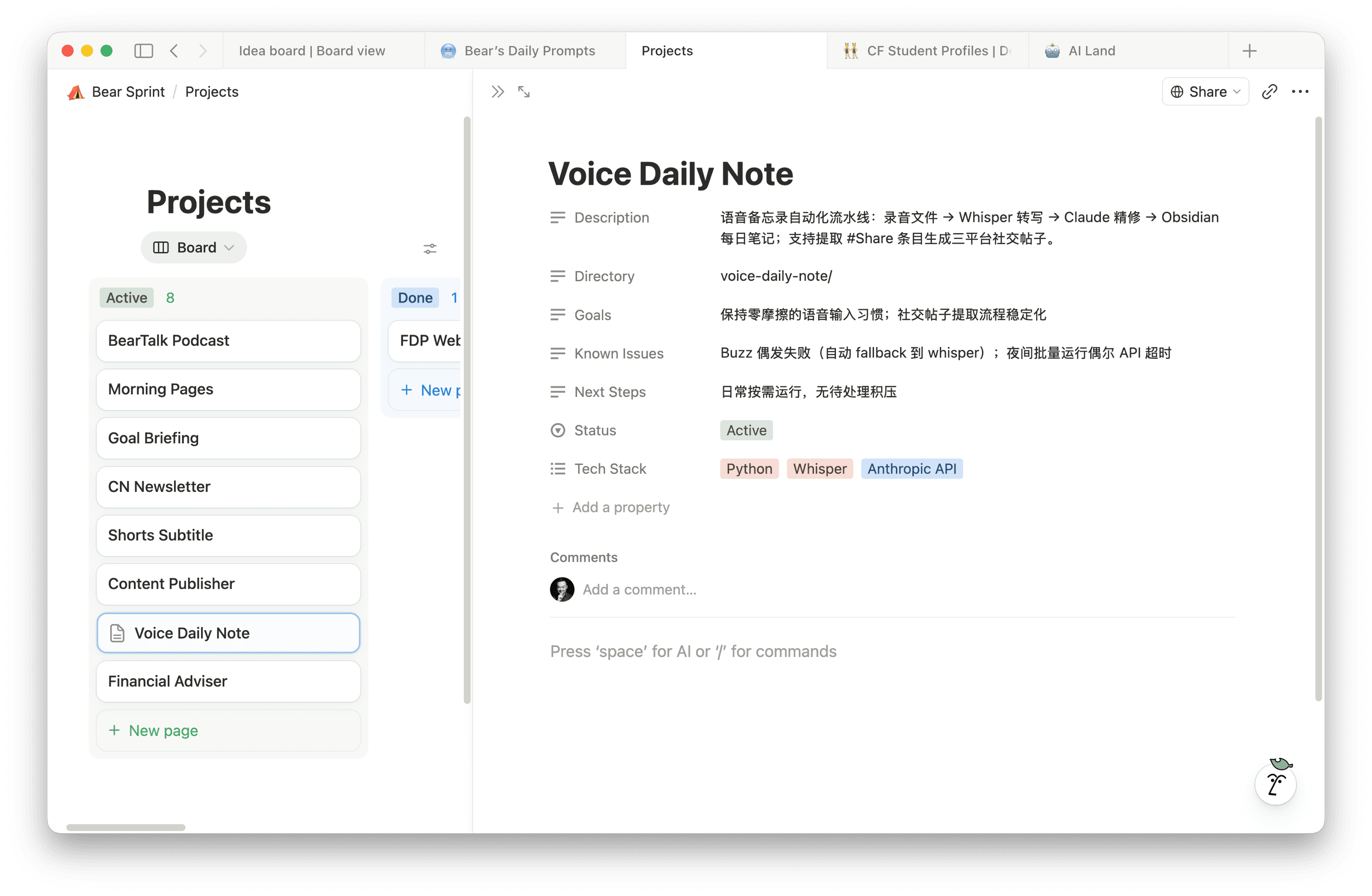Toggle the left sidebar icon

[x=144, y=51]
